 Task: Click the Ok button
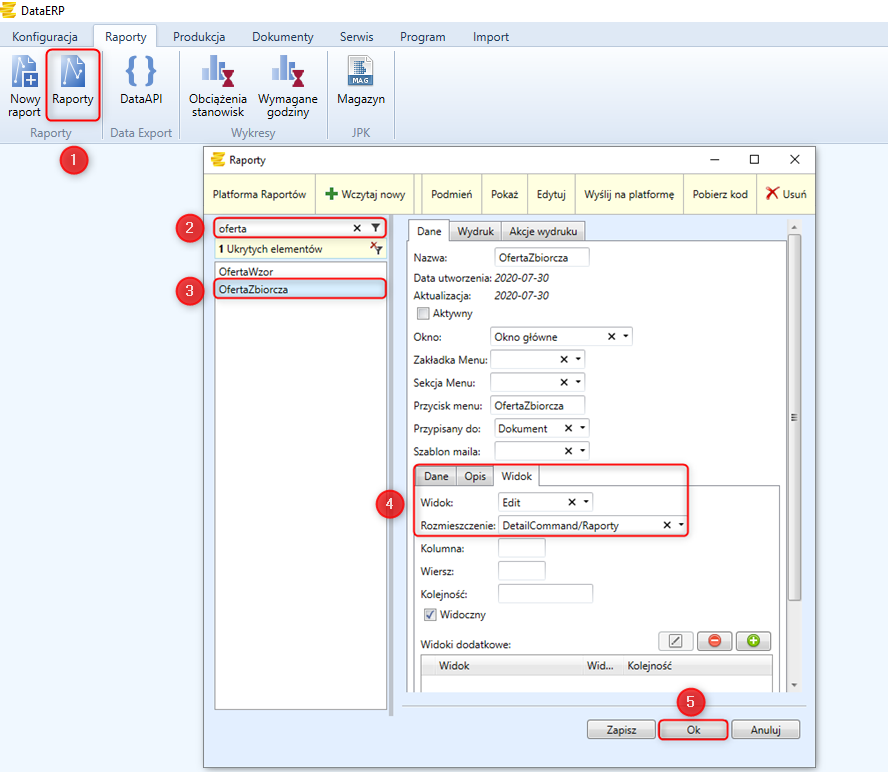[692, 730]
